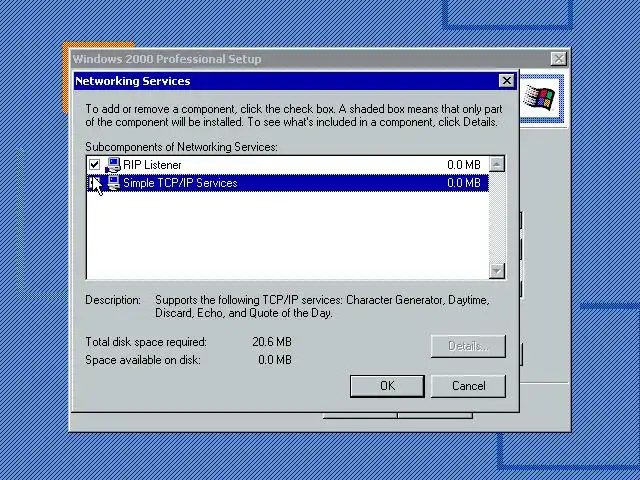This screenshot has height=480, width=640.
Task: Toggle the RIP Listener checkbox
Action: coord(94,164)
